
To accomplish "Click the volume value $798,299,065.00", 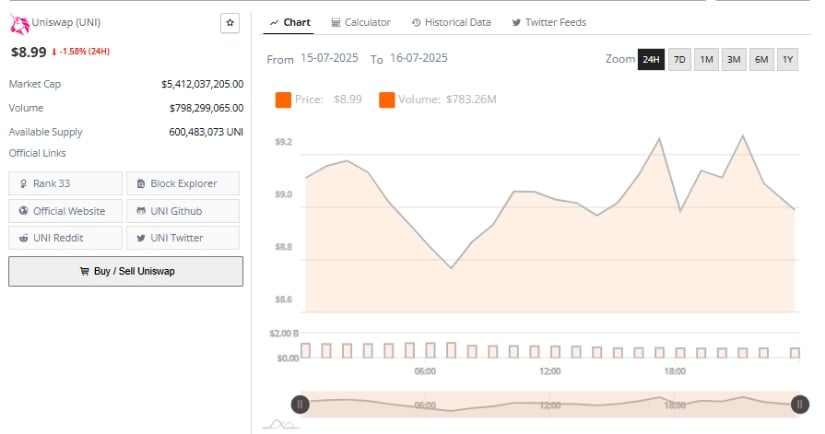I will click(x=206, y=108).
